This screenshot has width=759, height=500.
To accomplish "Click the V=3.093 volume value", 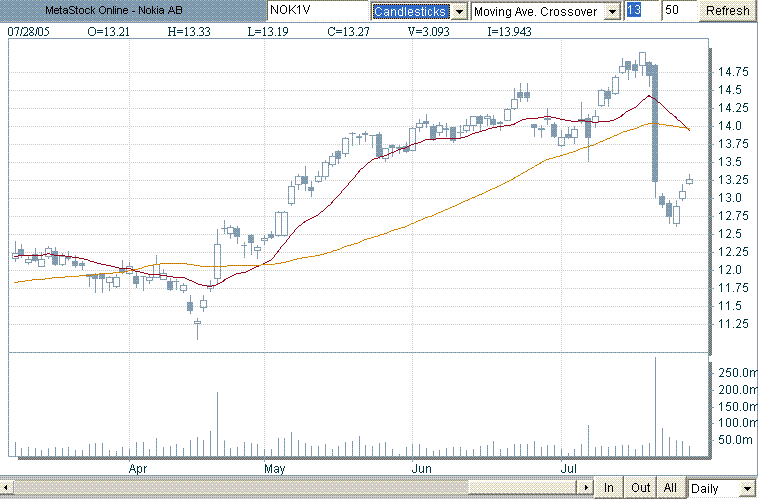I will tap(428, 32).
